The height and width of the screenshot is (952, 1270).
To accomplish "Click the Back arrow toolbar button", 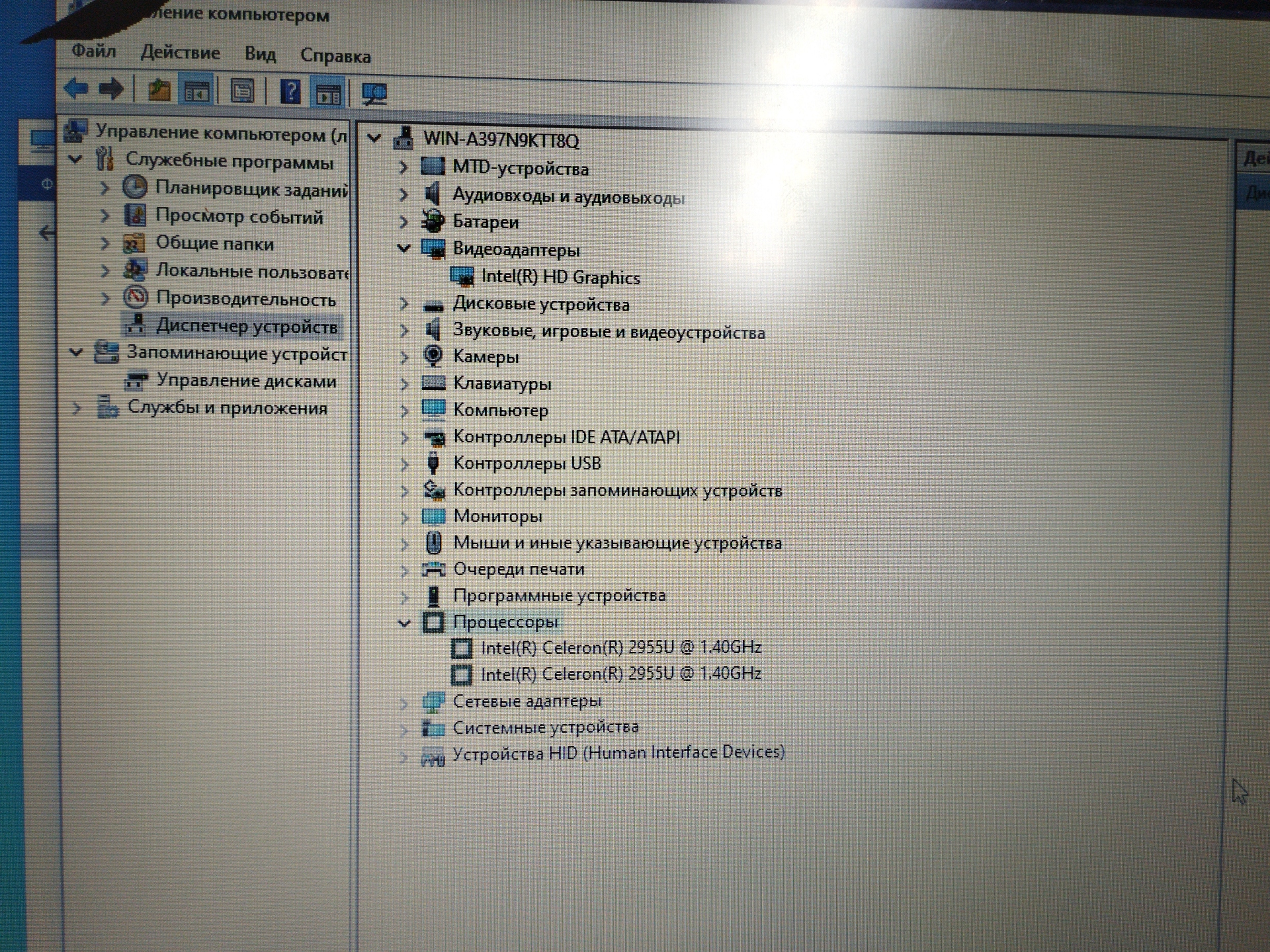I will click(76, 88).
